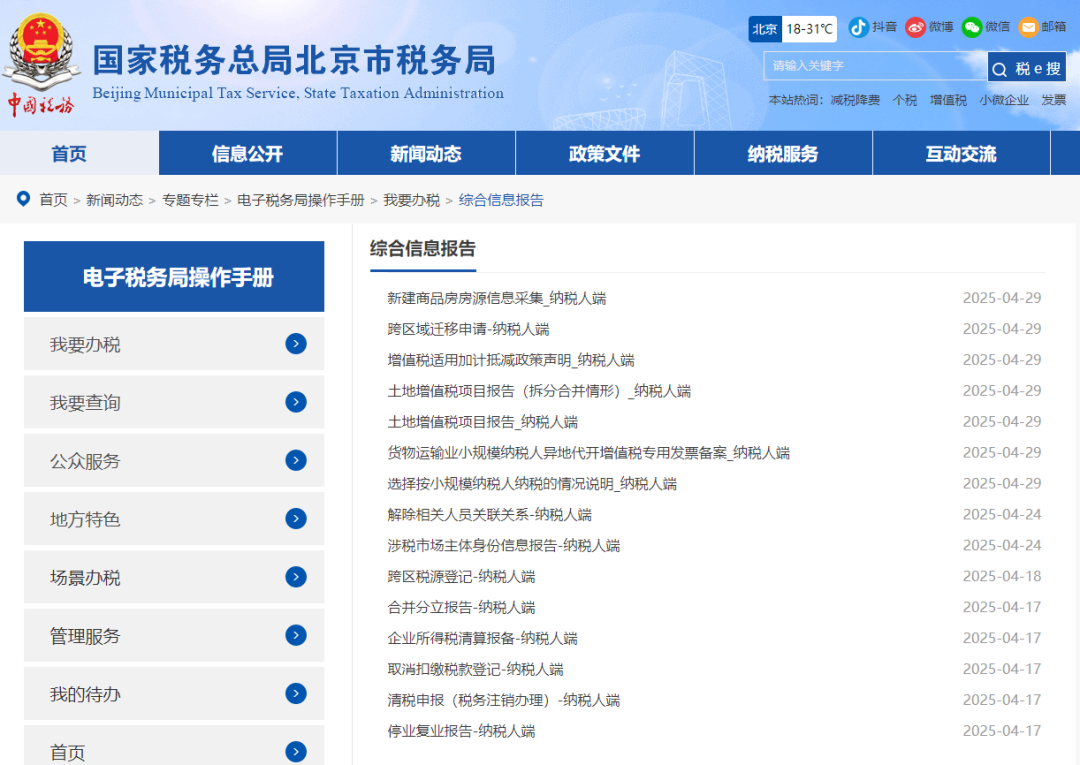This screenshot has width=1080, height=765.
Task: Open 取消扣缴税款登记-纳税人端 article
Action: pos(475,669)
